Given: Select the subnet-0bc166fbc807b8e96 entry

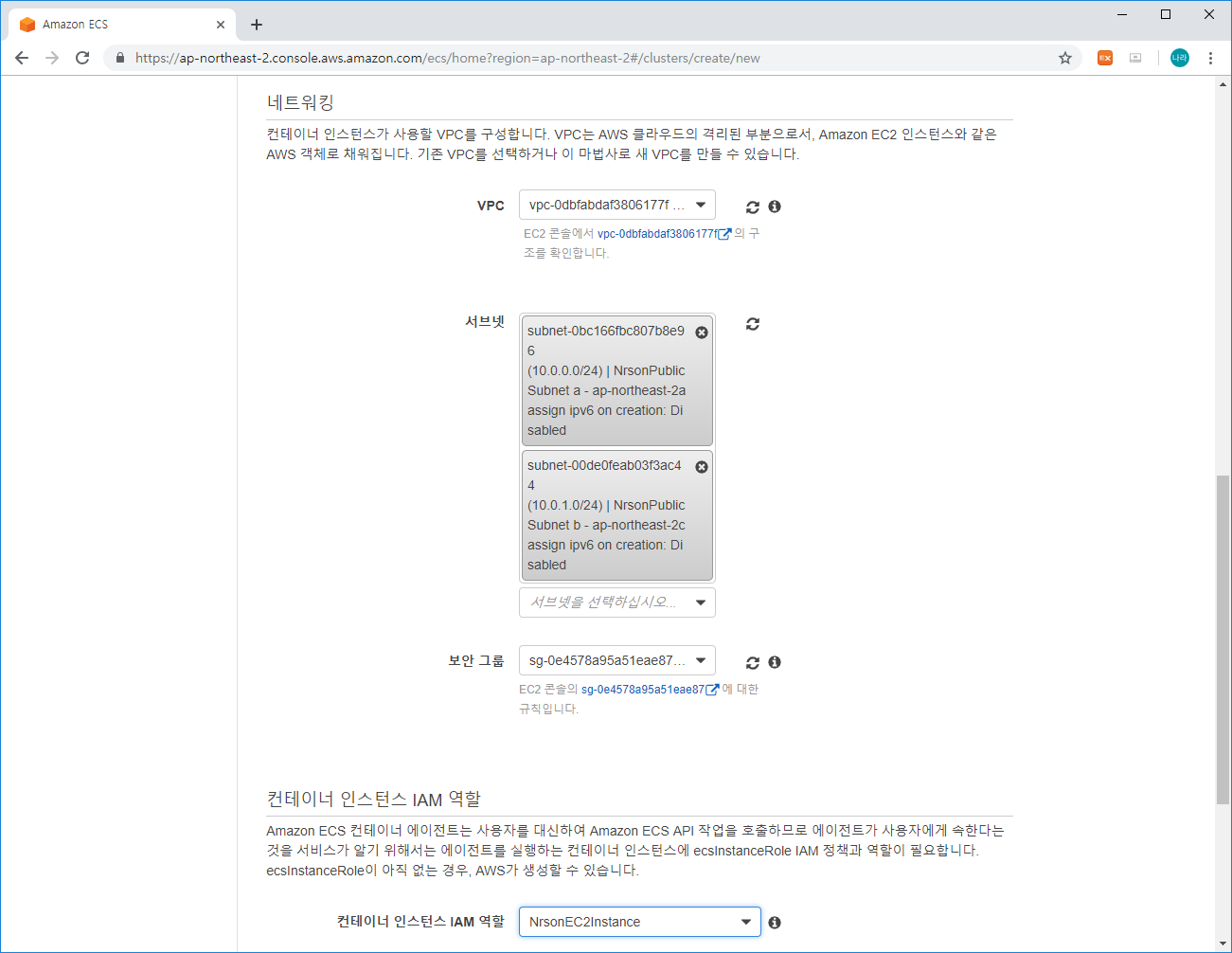Looking at the screenshot, I should [617, 381].
